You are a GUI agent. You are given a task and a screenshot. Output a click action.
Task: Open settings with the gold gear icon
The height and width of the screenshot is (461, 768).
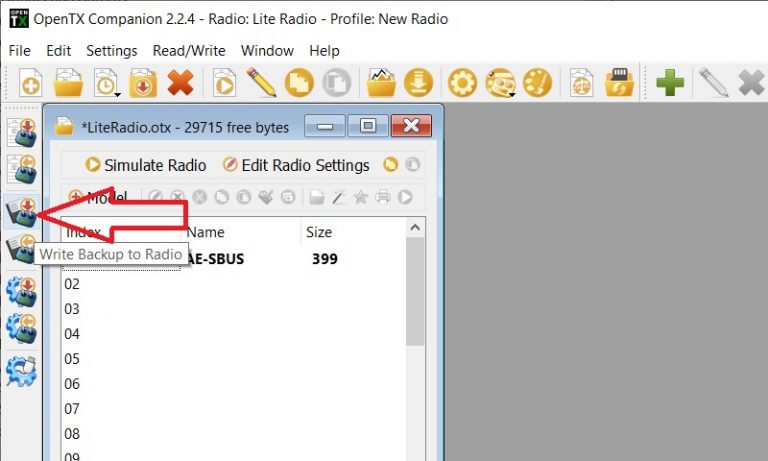[462, 83]
